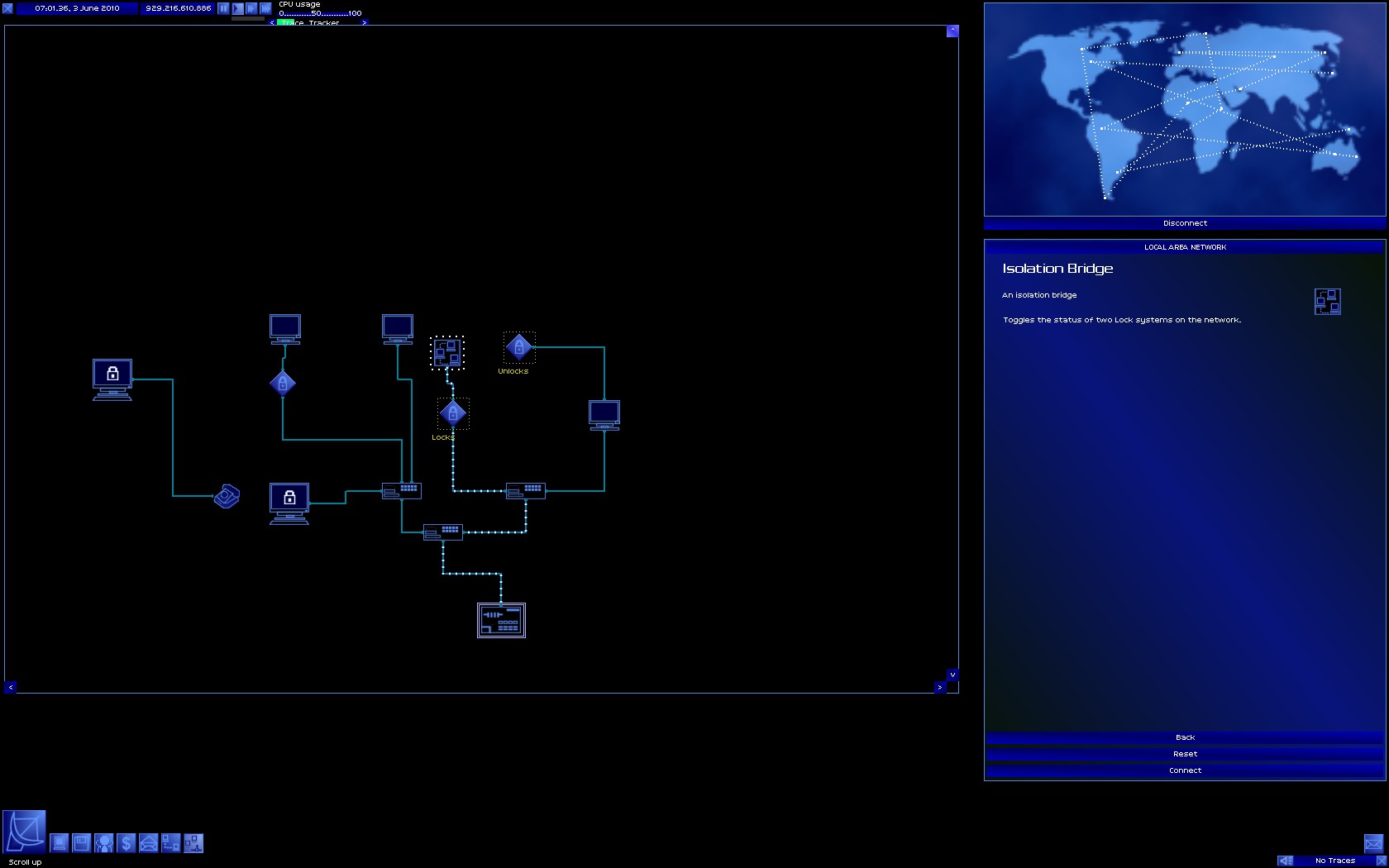Click Back in Local Area Network panel

pos(1185,737)
